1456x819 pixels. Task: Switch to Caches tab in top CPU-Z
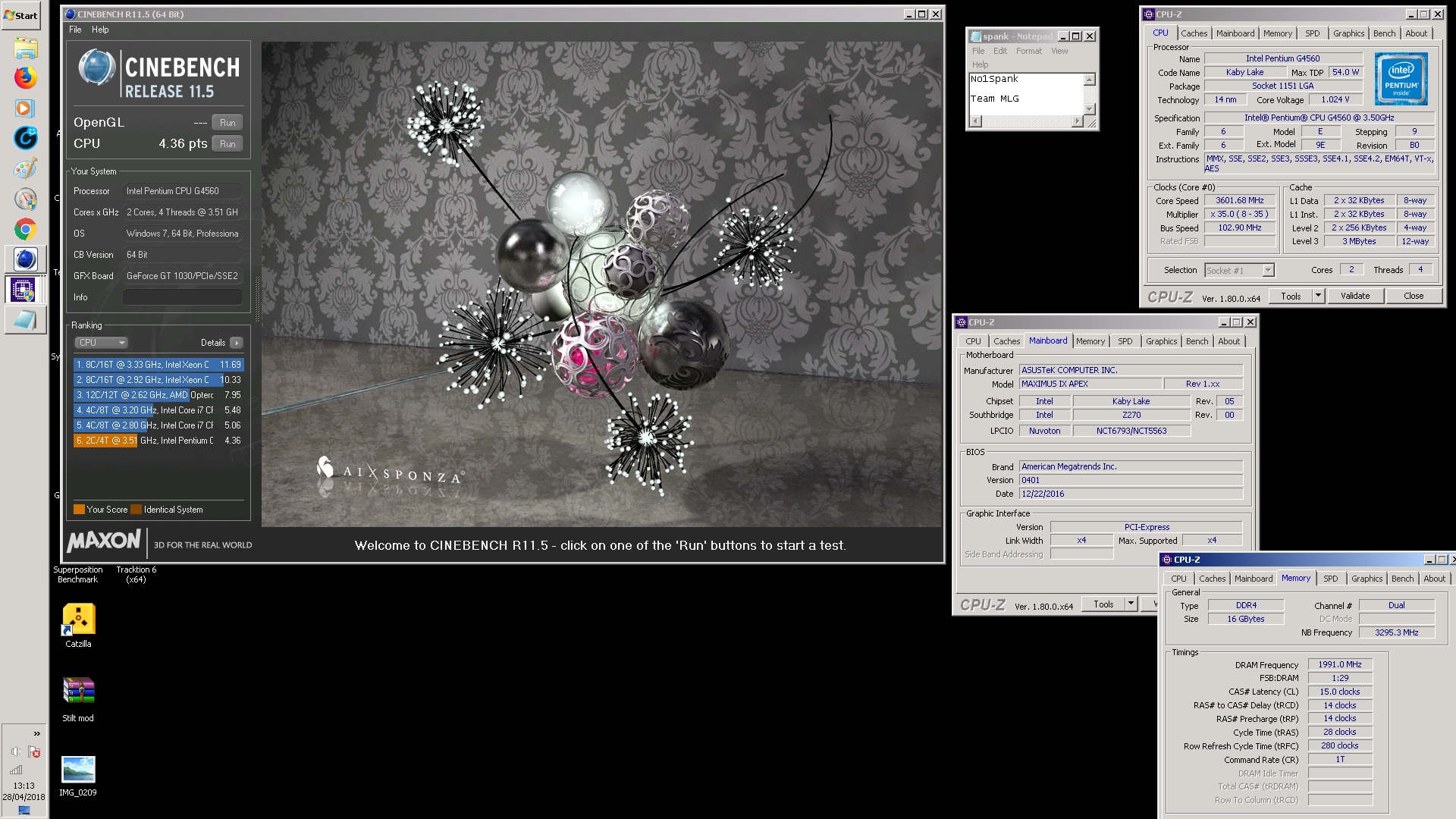coord(1194,33)
